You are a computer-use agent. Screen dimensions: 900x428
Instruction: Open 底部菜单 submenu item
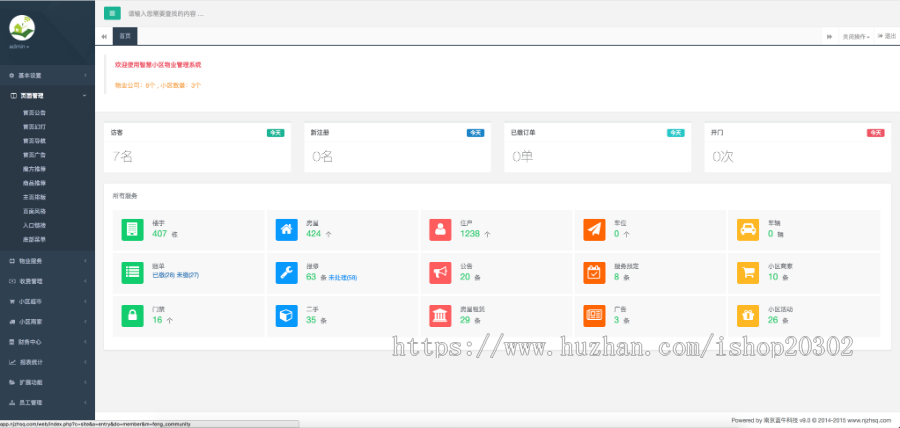click(34, 239)
